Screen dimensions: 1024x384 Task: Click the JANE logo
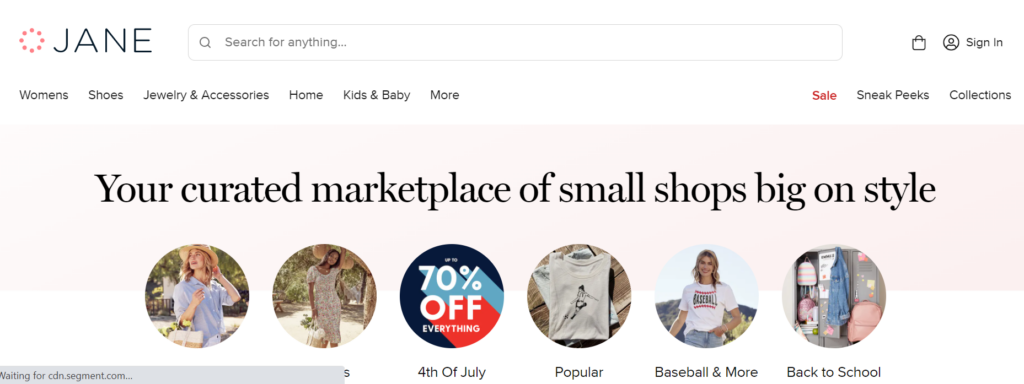click(86, 40)
